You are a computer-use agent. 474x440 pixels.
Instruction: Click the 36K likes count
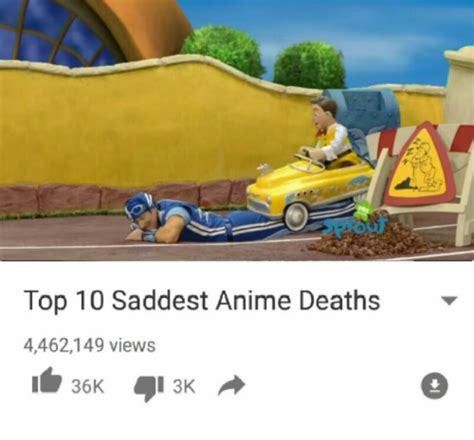pyautogui.click(x=88, y=386)
